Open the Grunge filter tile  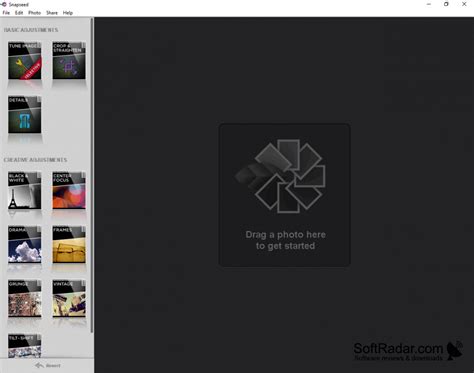coord(25,298)
